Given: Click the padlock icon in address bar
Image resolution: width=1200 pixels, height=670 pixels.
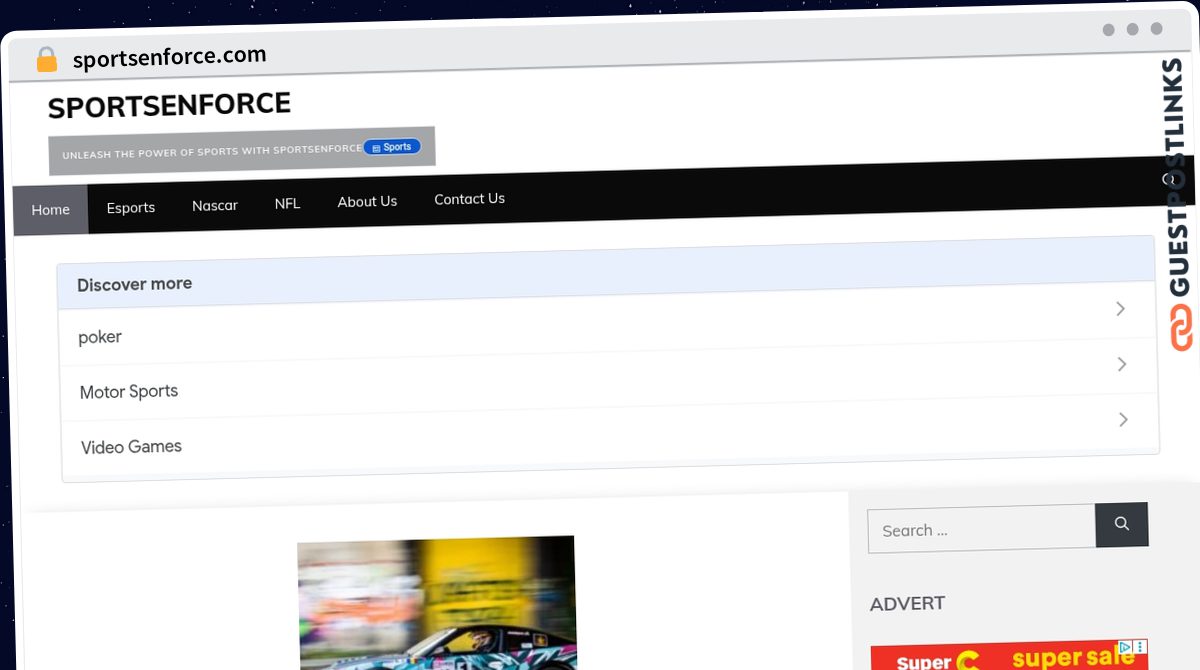Looking at the screenshot, I should click(46, 60).
